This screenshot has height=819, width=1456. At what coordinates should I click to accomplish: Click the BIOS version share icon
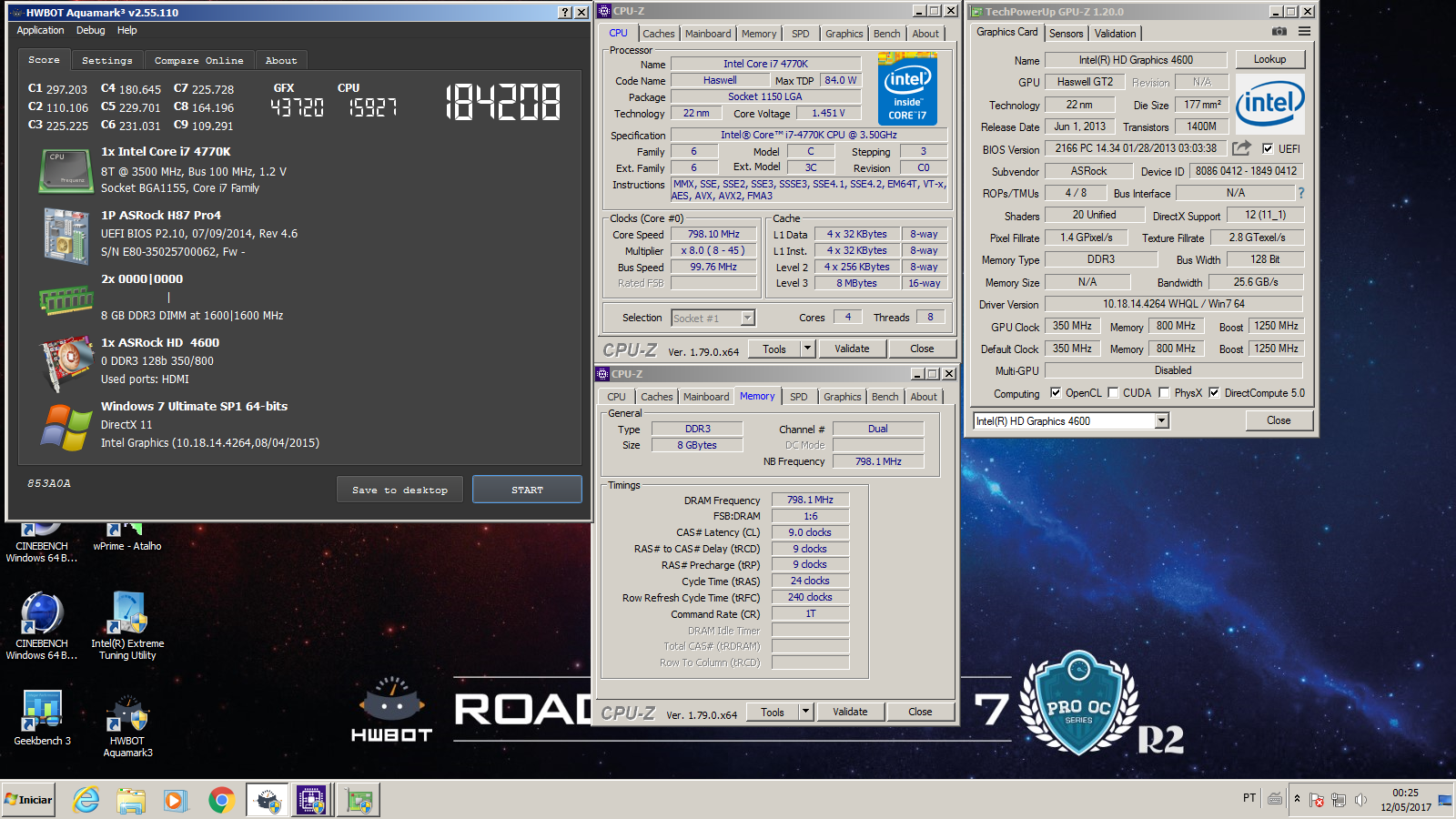coord(1241,147)
